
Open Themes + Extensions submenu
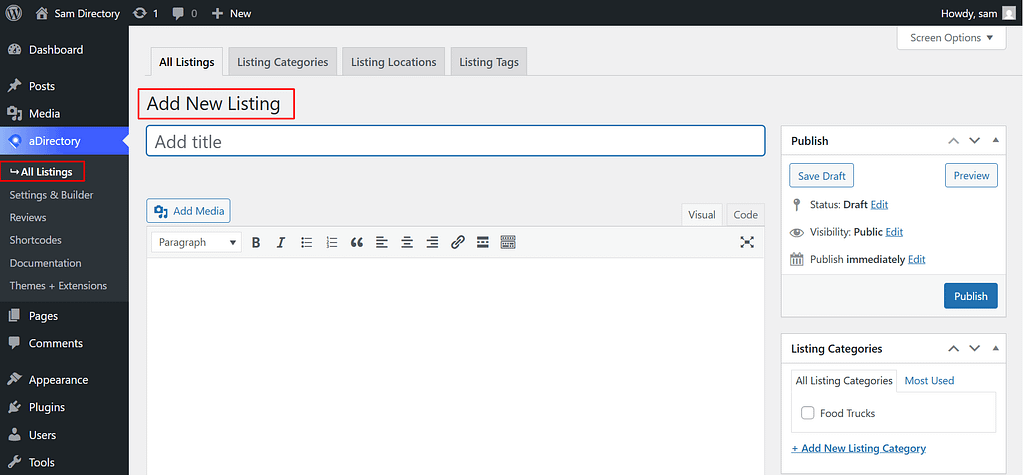[x=59, y=286]
